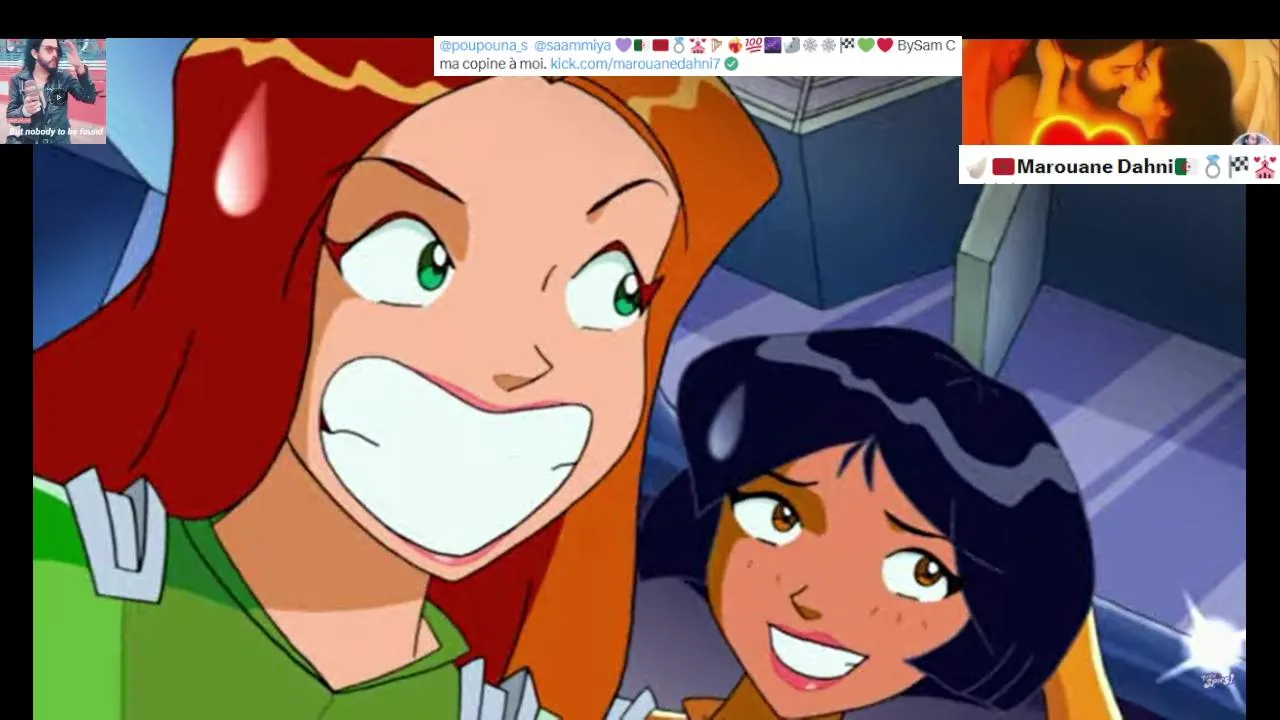Click the green verified badge after the kick link

(x=732, y=63)
